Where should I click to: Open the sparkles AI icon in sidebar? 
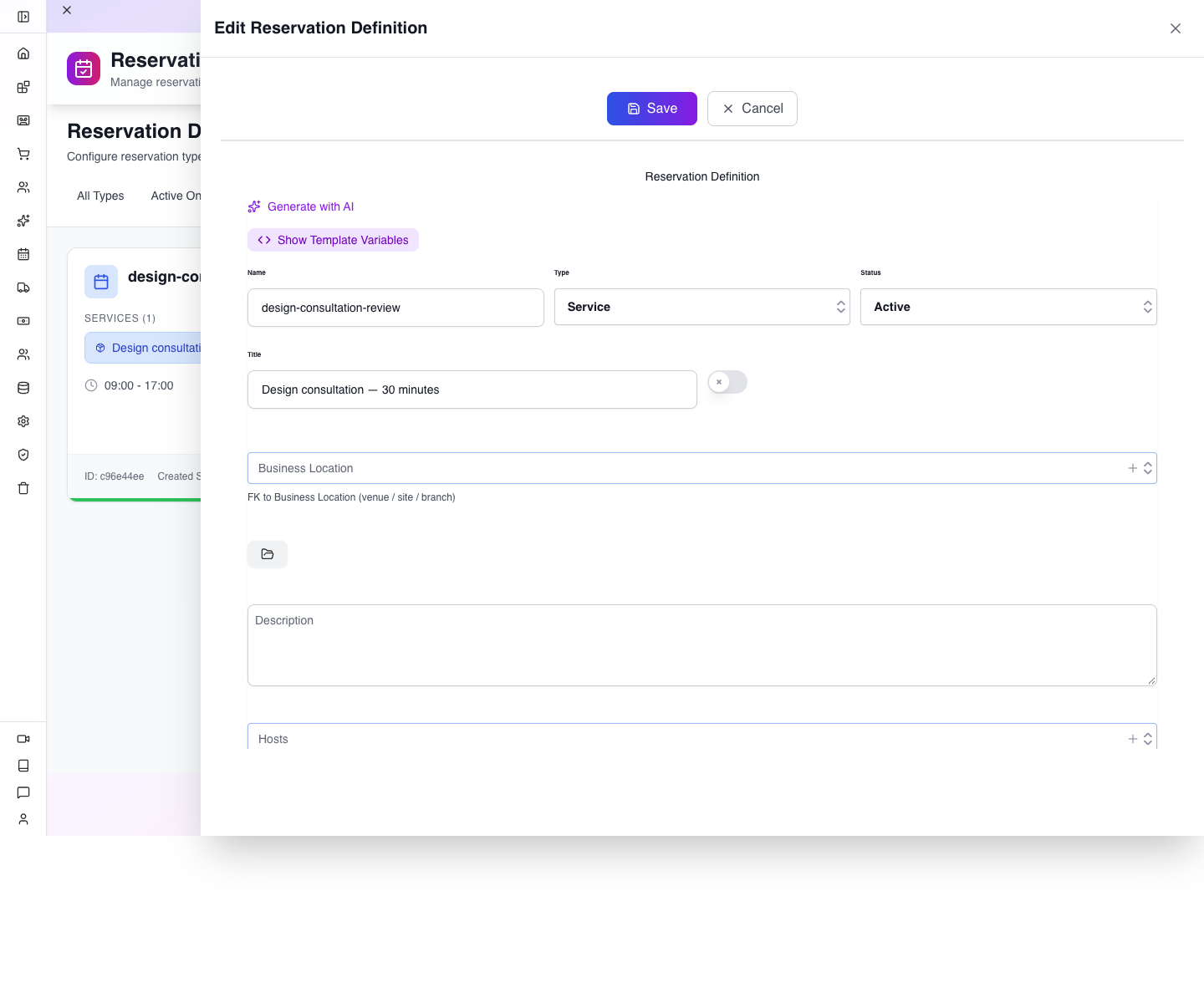click(23, 221)
